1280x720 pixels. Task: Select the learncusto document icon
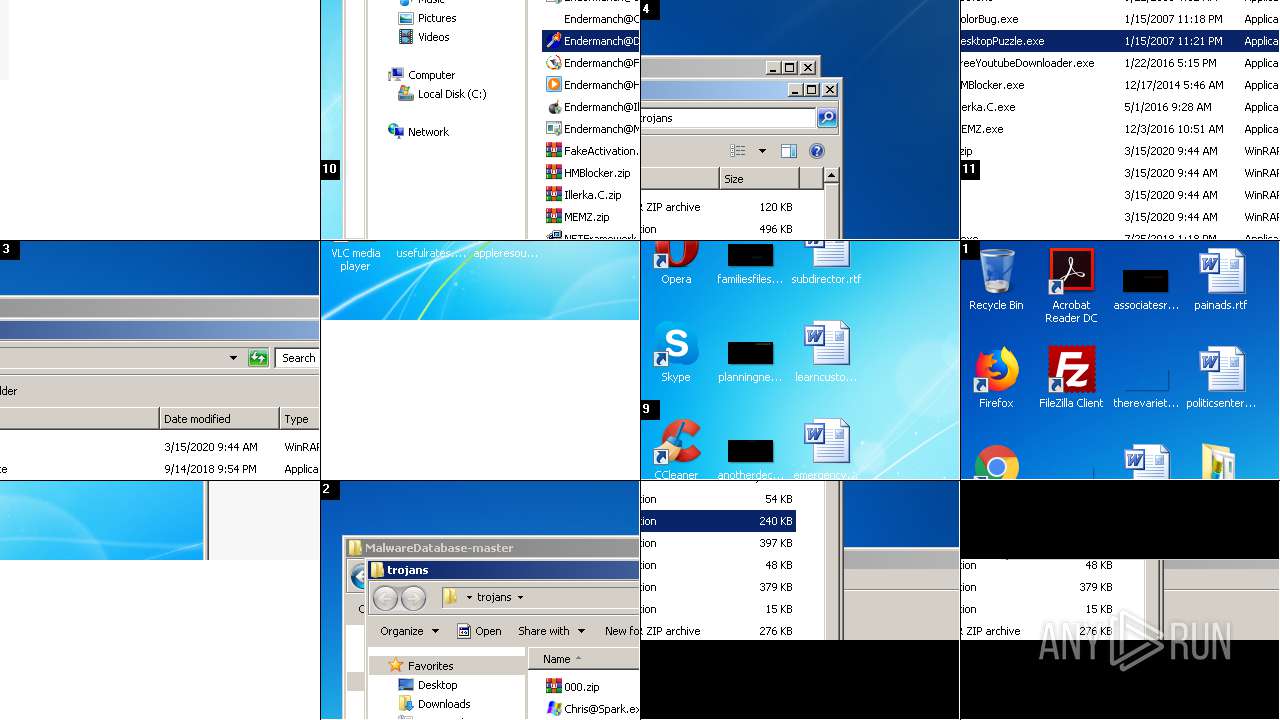point(826,352)
